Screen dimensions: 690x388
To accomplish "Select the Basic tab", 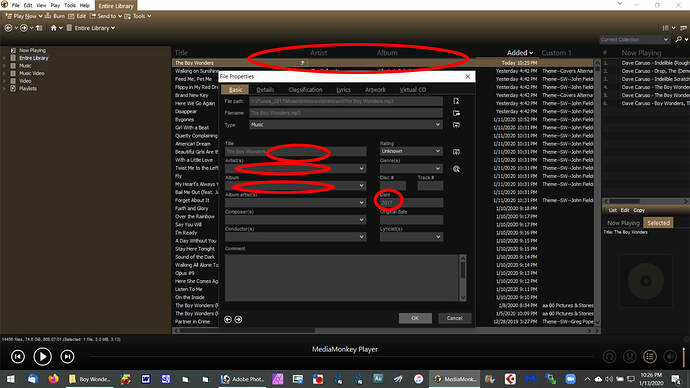I will 235,90.
